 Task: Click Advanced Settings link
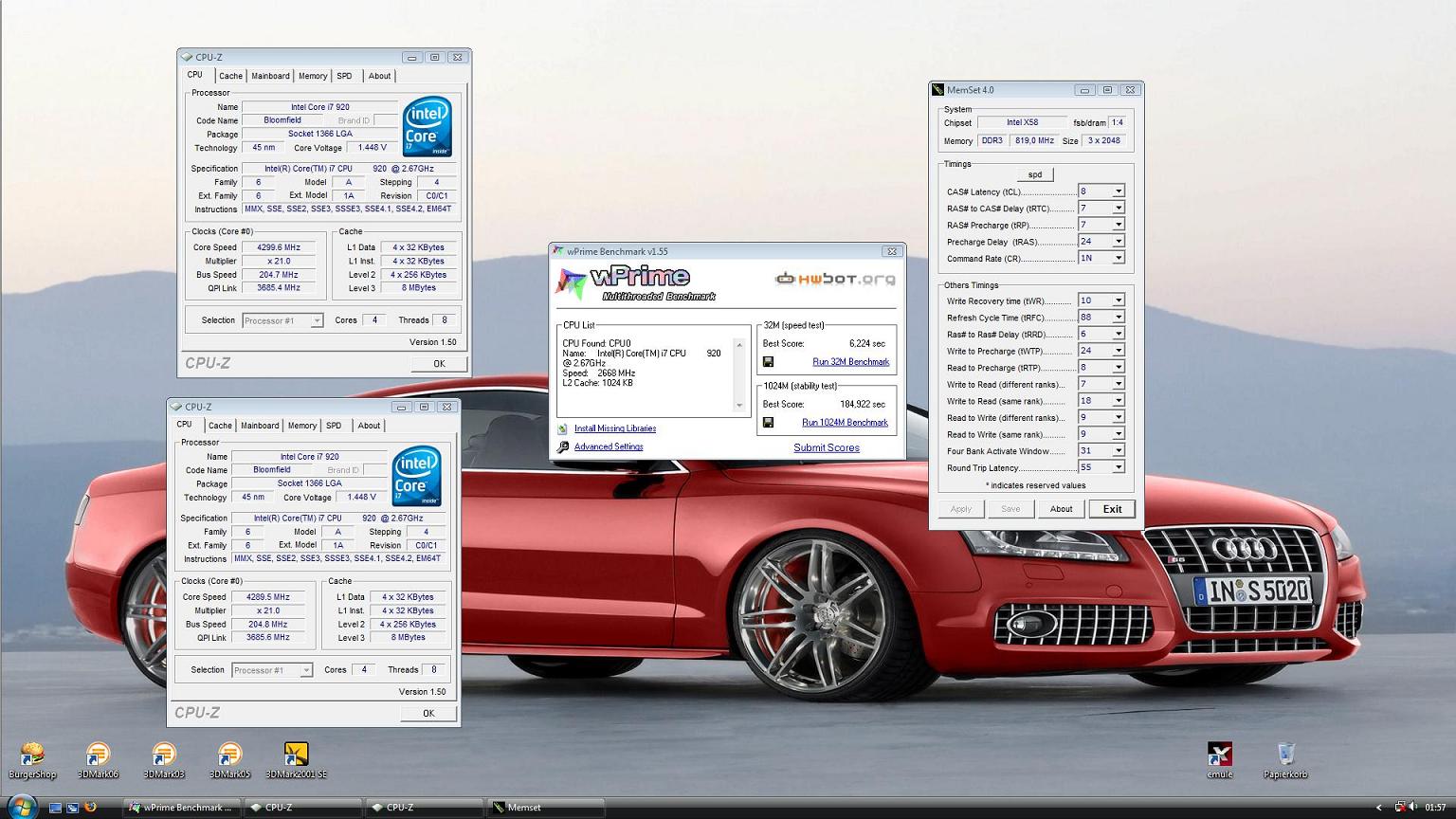tap(609, 446)
